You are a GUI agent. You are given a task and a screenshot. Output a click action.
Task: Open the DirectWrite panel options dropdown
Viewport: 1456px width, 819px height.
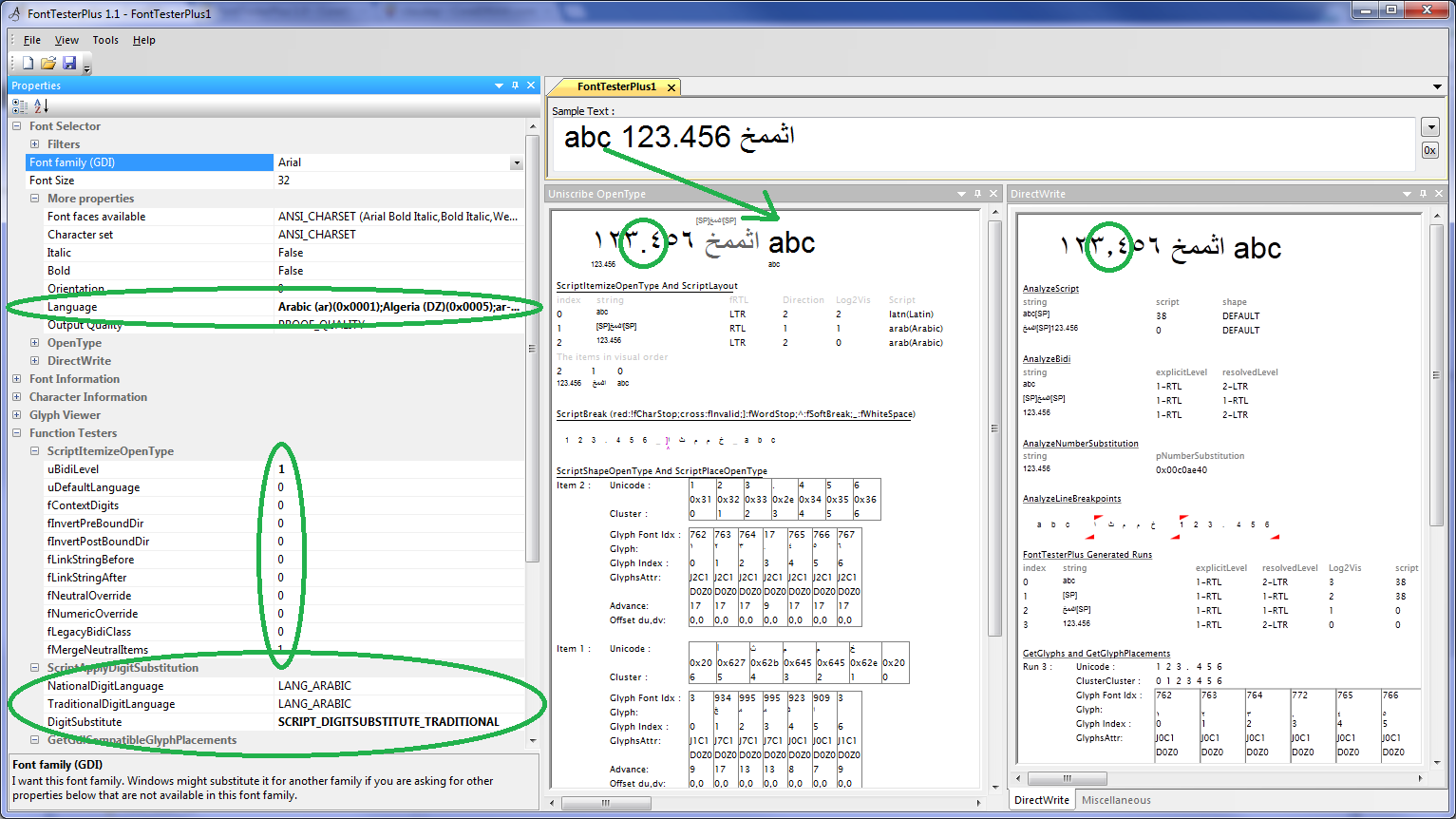(x=1407, y=194)
